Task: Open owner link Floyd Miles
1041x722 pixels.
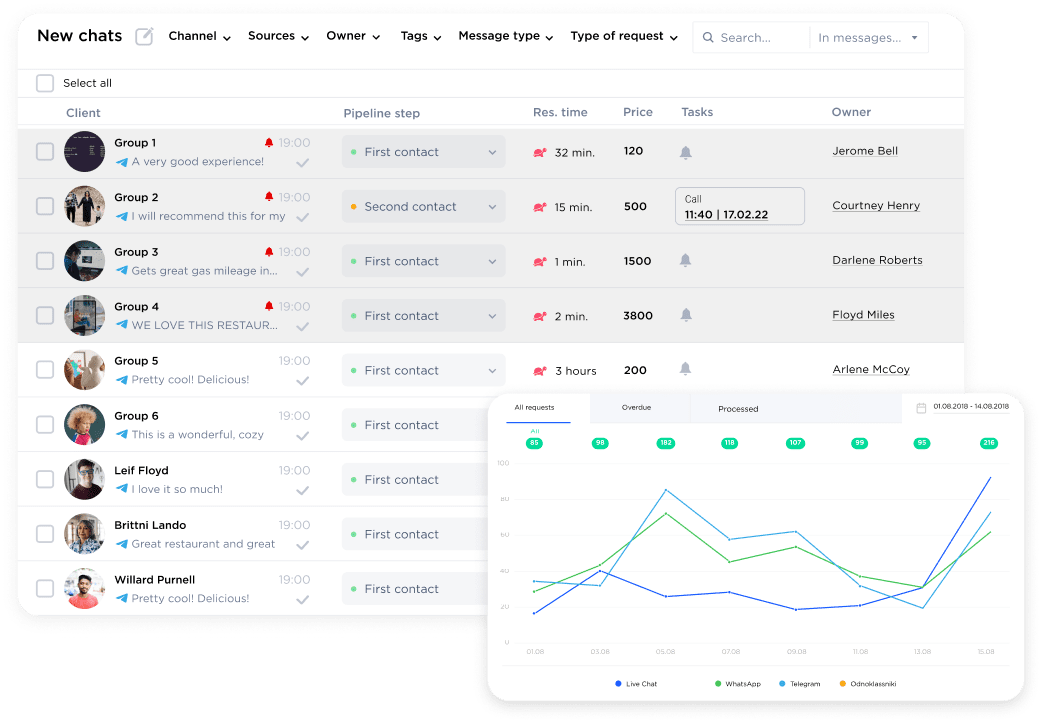Action: [x=864, y=315]
